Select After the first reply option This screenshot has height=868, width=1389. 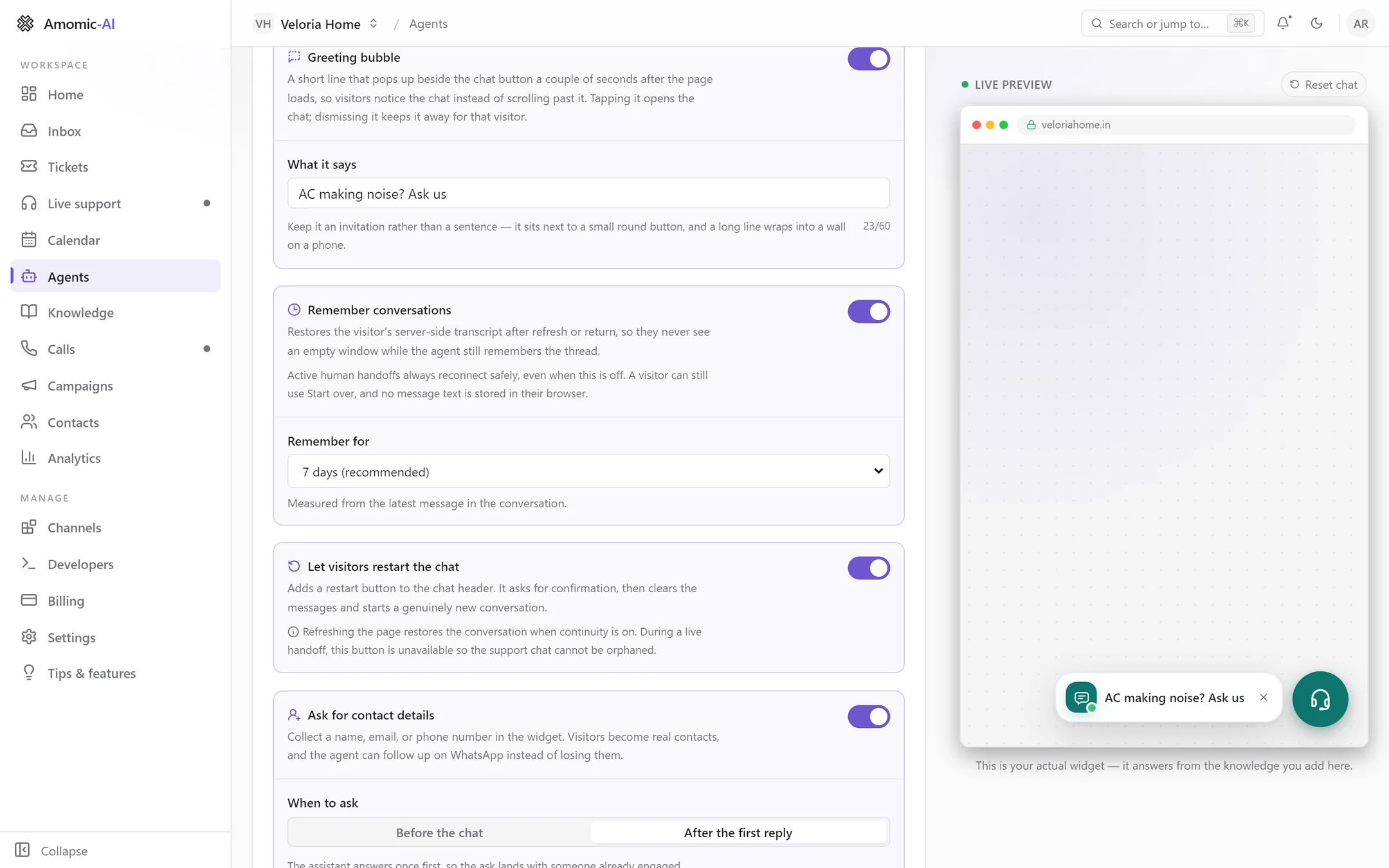tap(738, 833)
